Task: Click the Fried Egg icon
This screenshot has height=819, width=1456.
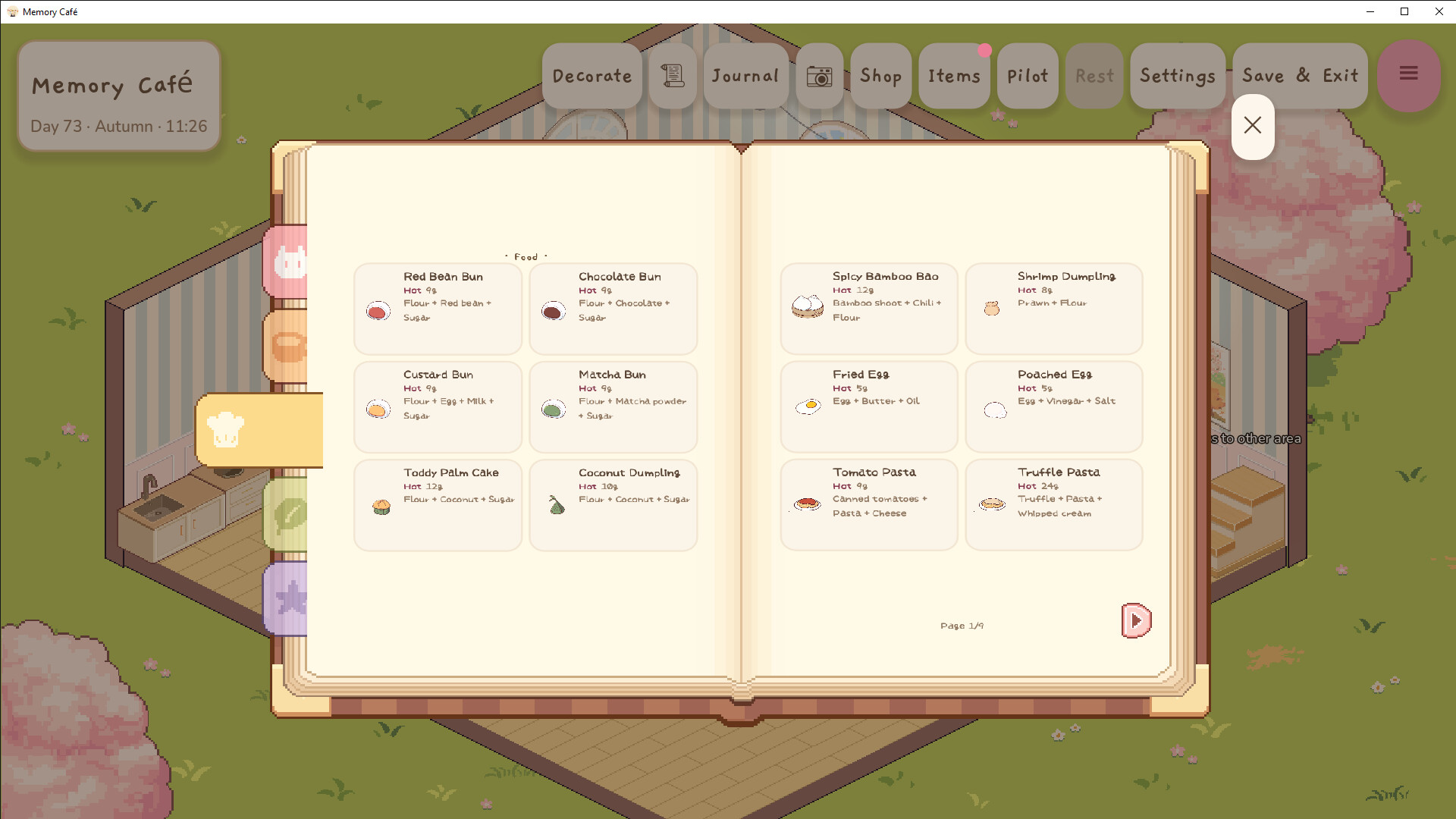Action: click(808, 406)
